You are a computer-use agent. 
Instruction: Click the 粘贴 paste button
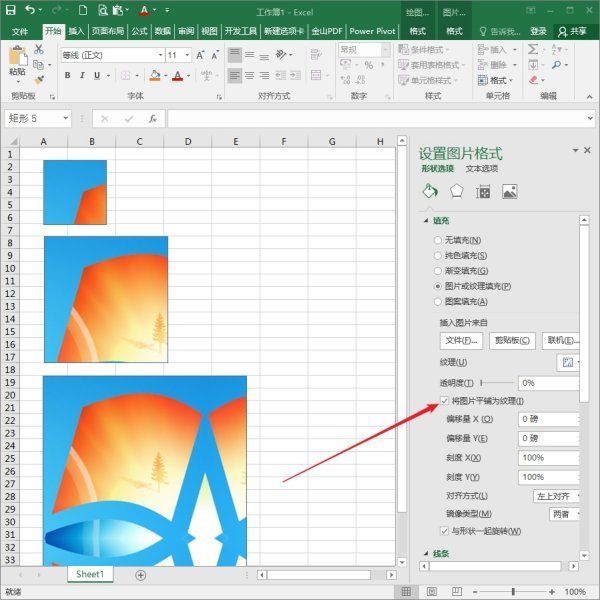click(18, 64)
